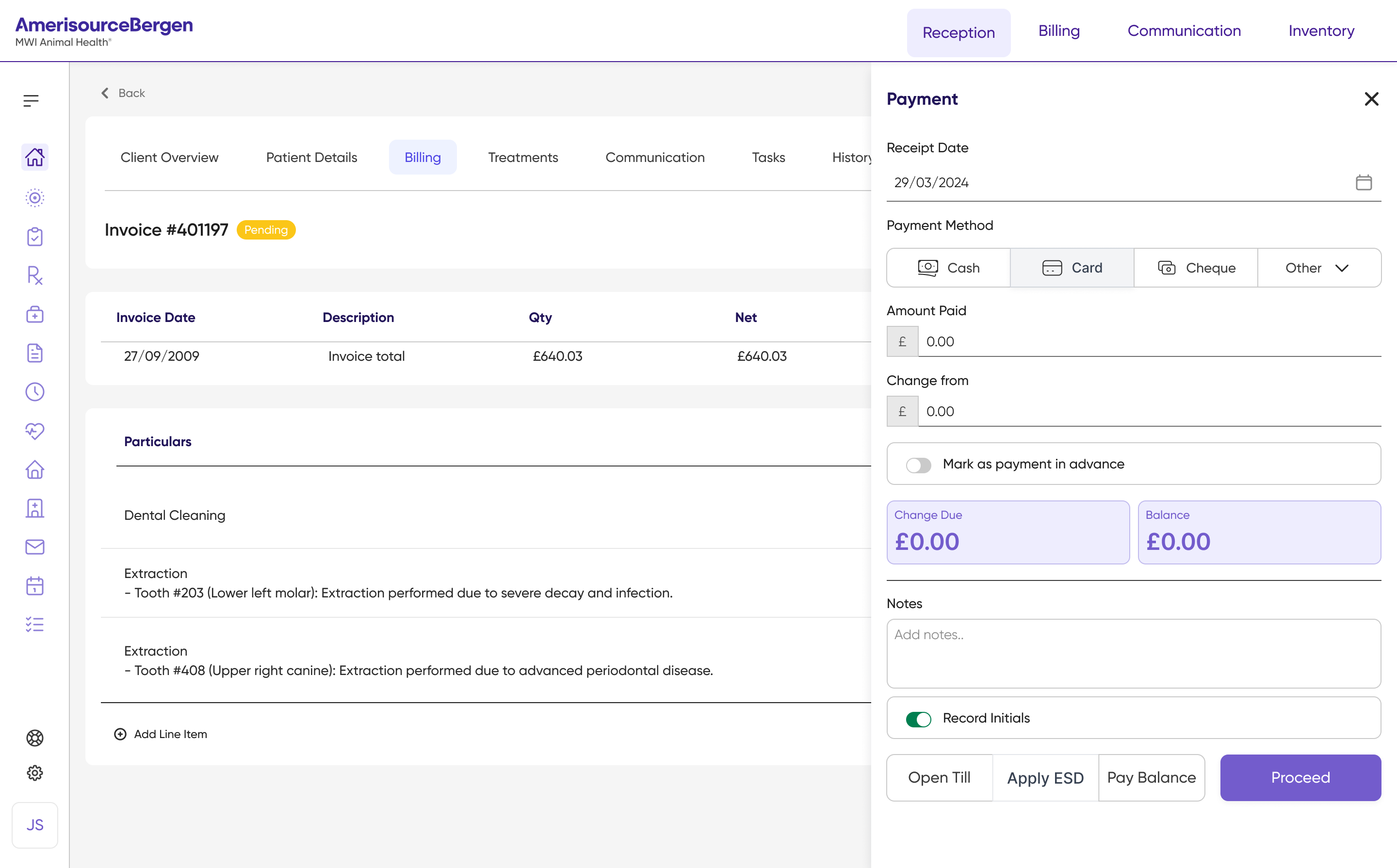
Task: Click the help lifebuoy icon in sidebar
Action: coord(34,738)
